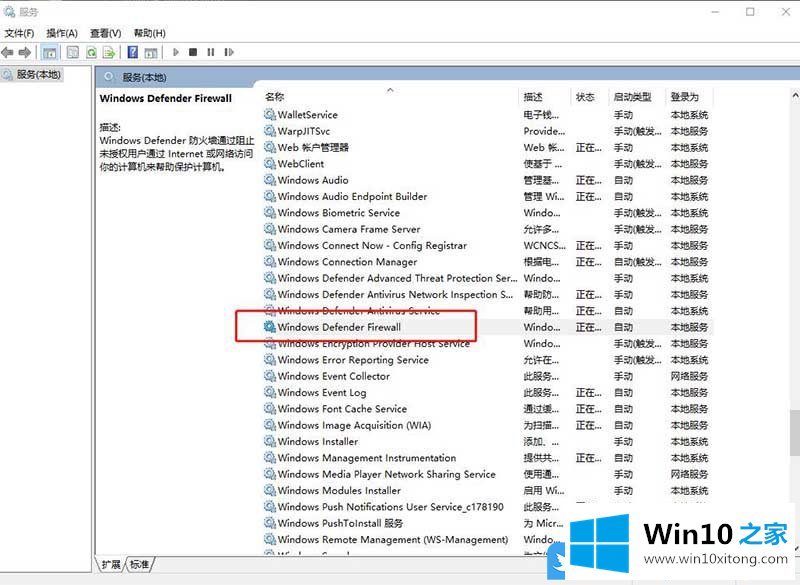Click the Windows Defender Firewall gear icon
The image size is (800, 585).
[x=269, y=327]
